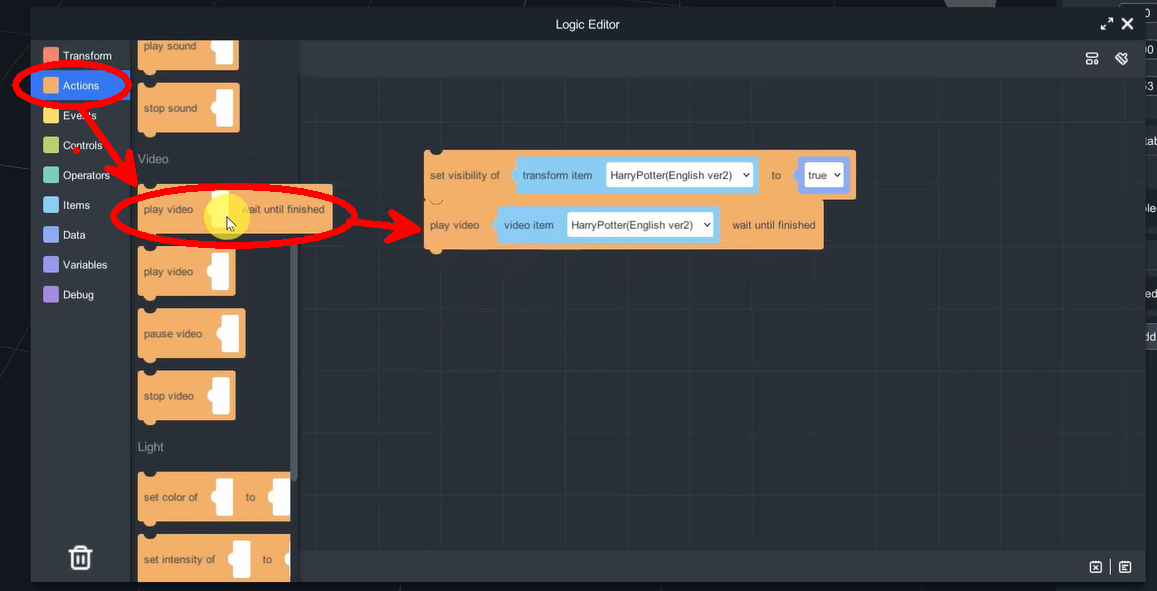Click the bottom-right boxed X icon
Image resolution: width=1157 pixels, height=591 pixels.
click(1096, 567)
